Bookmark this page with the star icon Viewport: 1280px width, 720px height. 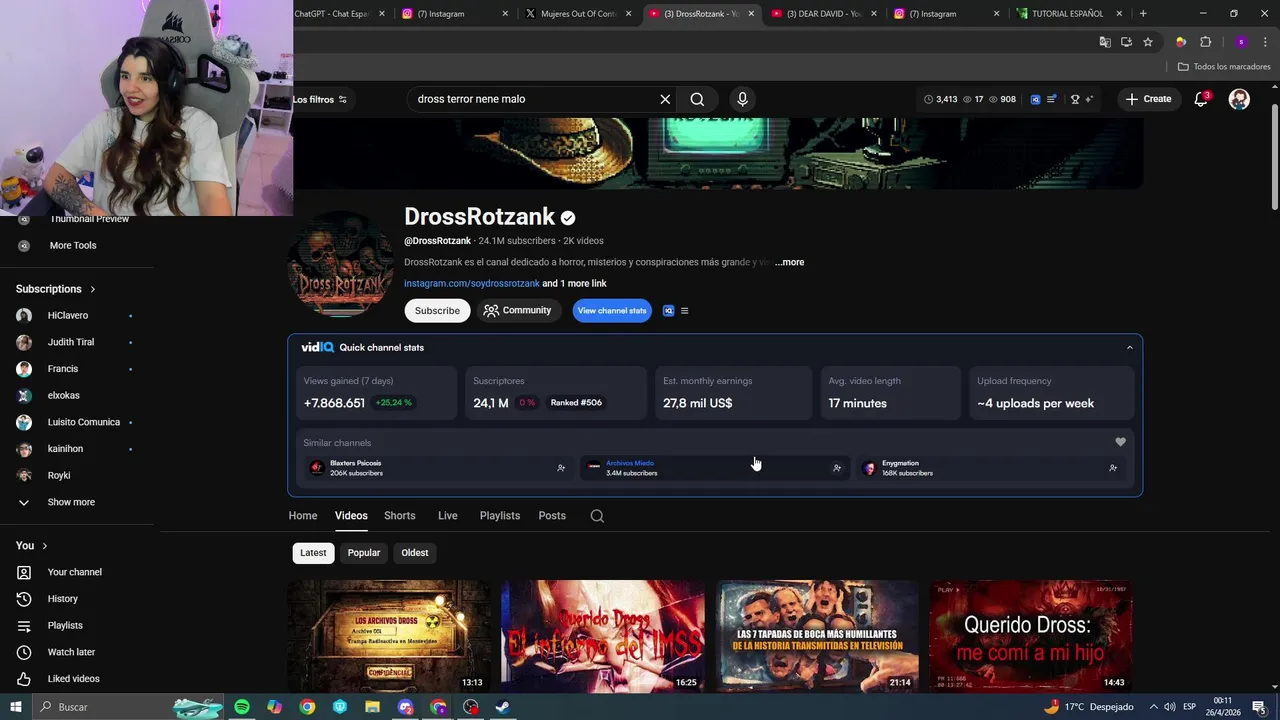[1148, 42]
